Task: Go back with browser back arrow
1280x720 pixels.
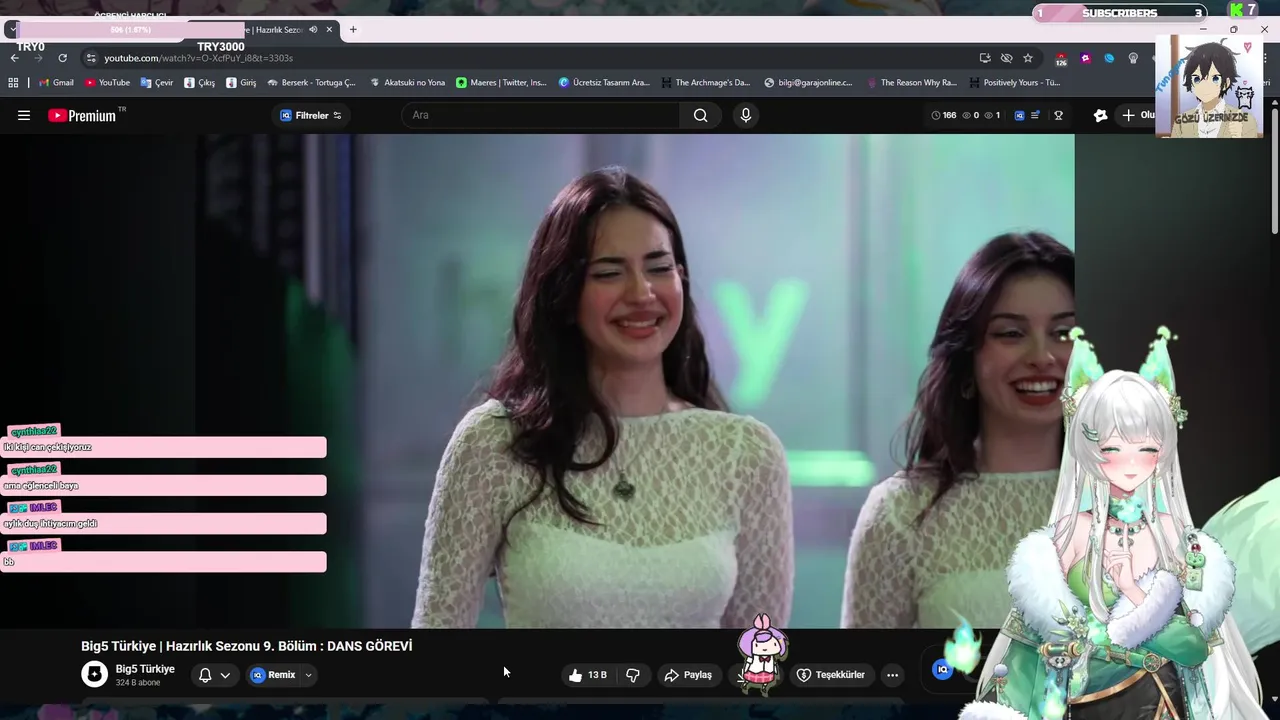Action: (x=14, y=58)
